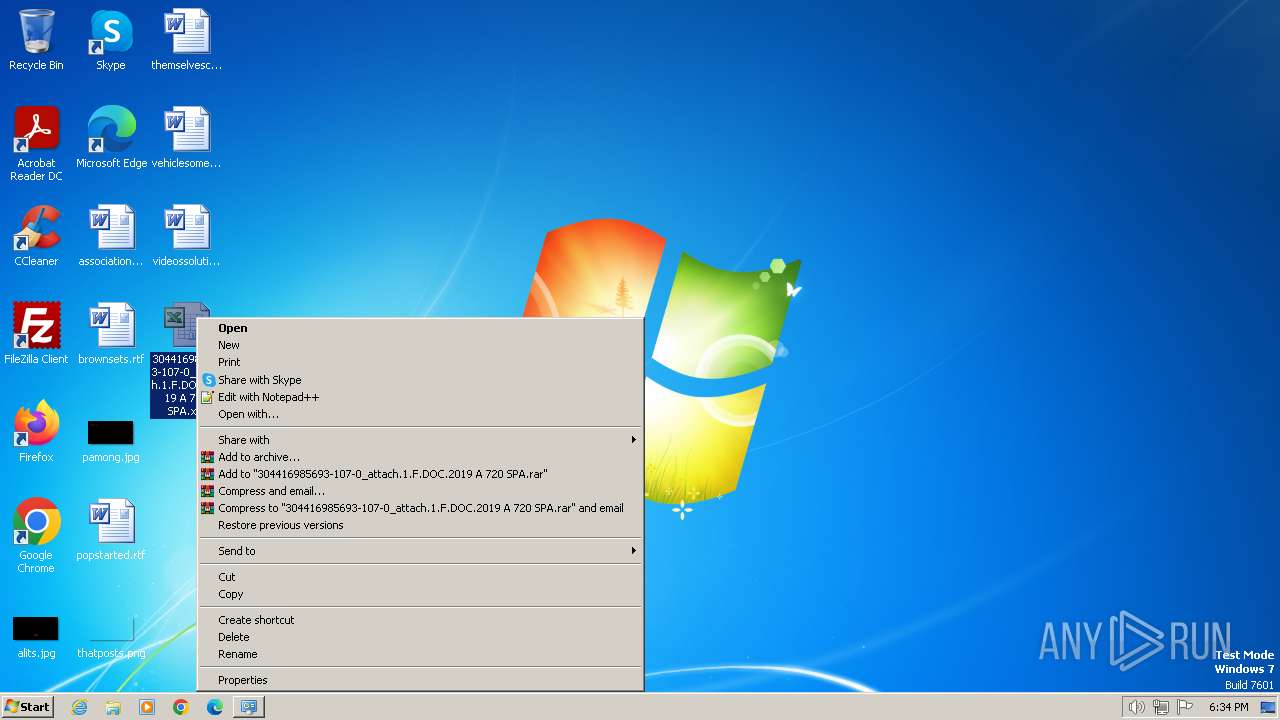The image size is (1280, 720).
Task: Select the pamong.jpg image file
Action: (x=111, y=440)
